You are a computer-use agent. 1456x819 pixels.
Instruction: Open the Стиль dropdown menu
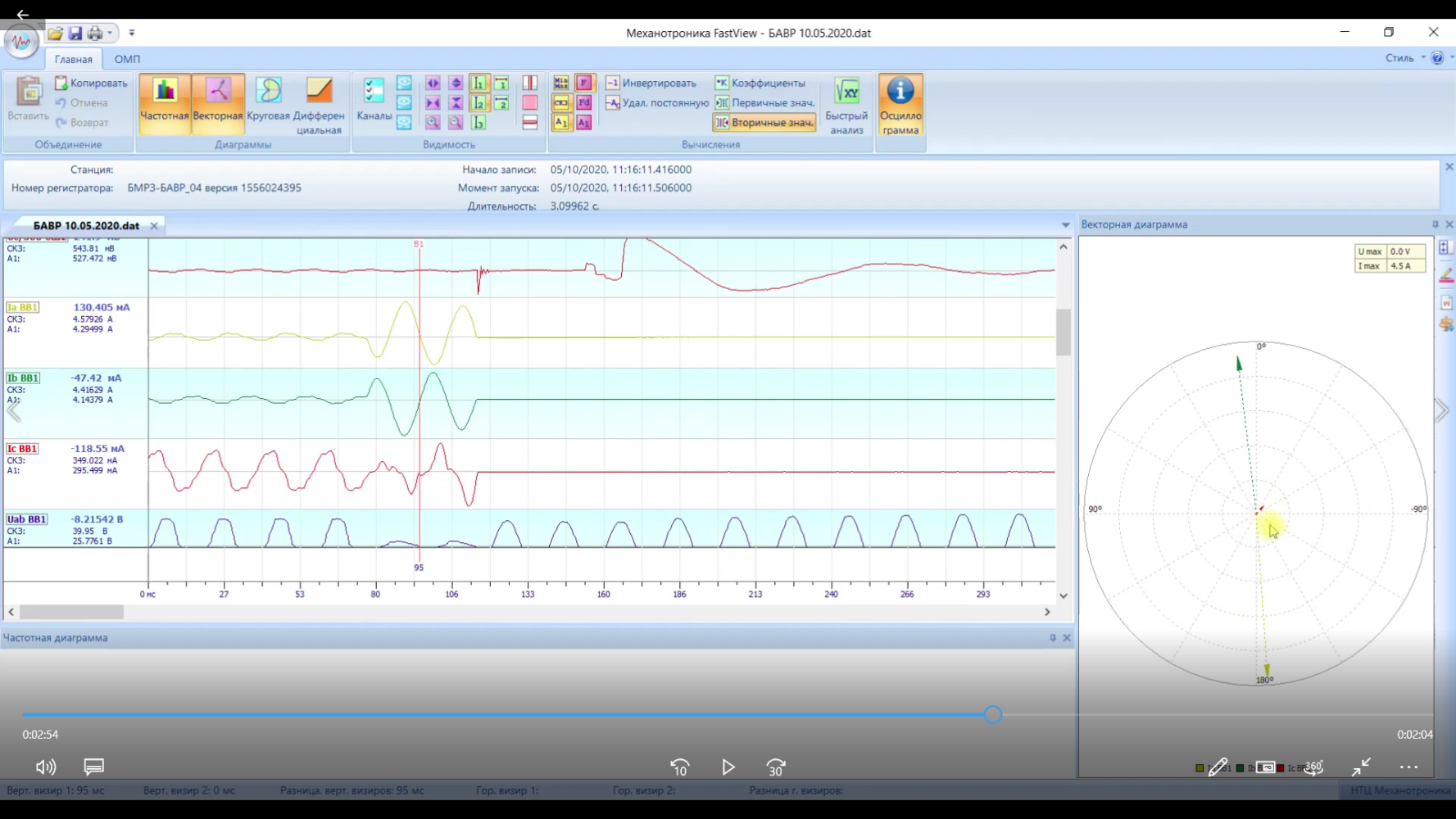point(1404,58)
